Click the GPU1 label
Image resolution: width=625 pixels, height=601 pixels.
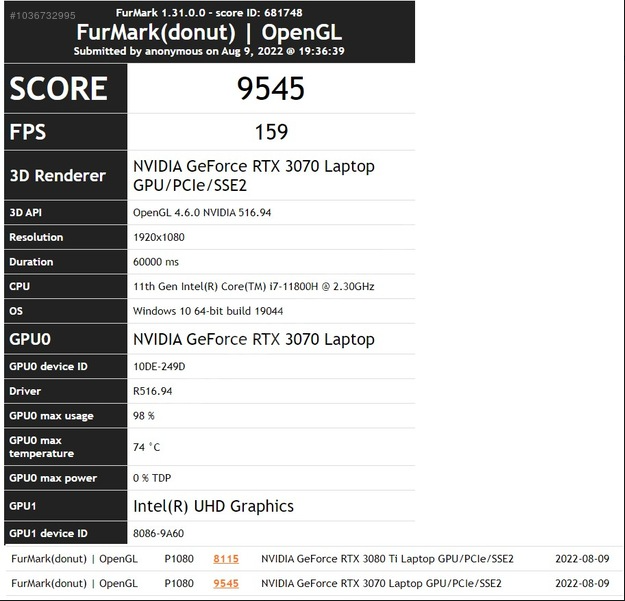[x=23, y=506]
